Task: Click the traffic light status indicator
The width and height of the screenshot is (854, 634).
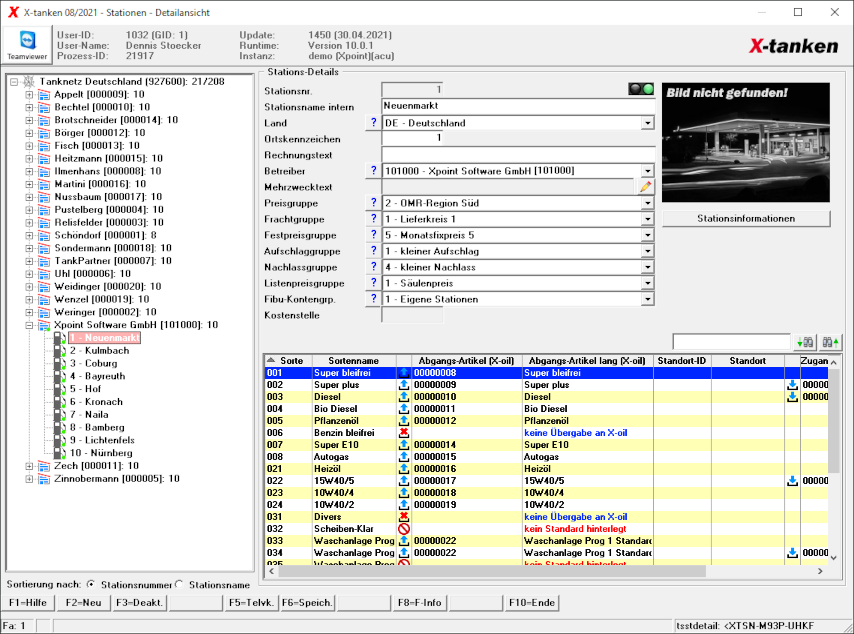Action: 641,89
